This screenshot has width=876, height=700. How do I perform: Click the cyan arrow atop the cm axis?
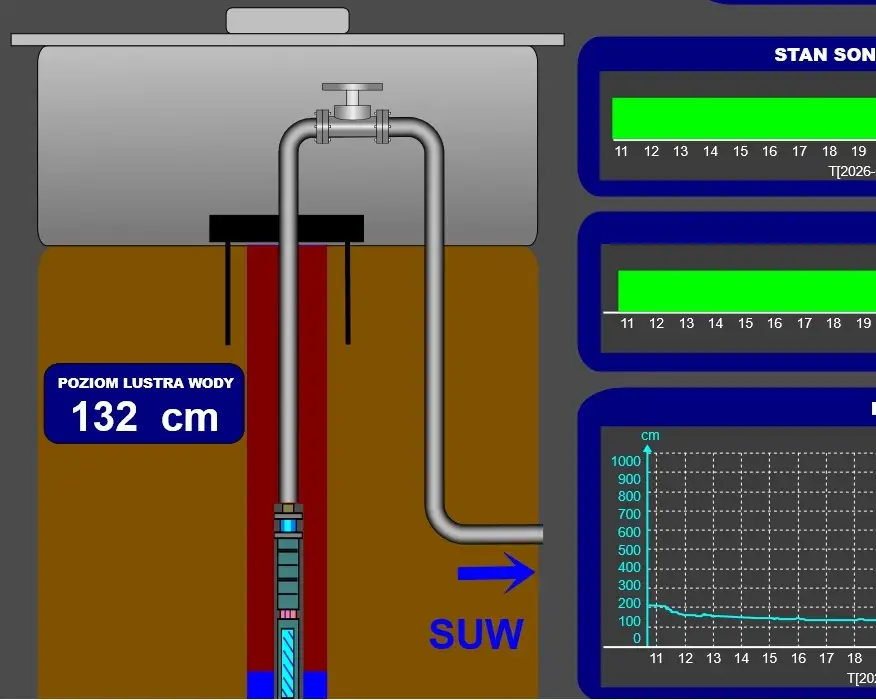tap(648, 449)
